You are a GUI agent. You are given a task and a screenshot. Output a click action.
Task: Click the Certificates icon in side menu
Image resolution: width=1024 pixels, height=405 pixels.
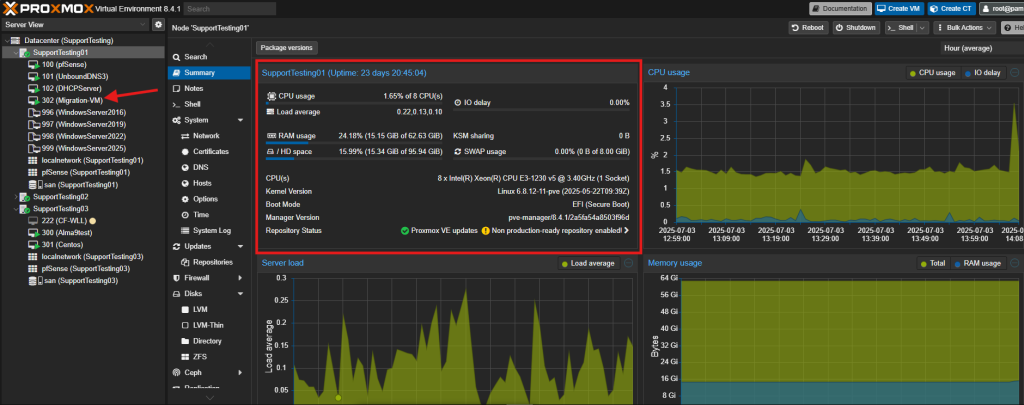[185, 152]
